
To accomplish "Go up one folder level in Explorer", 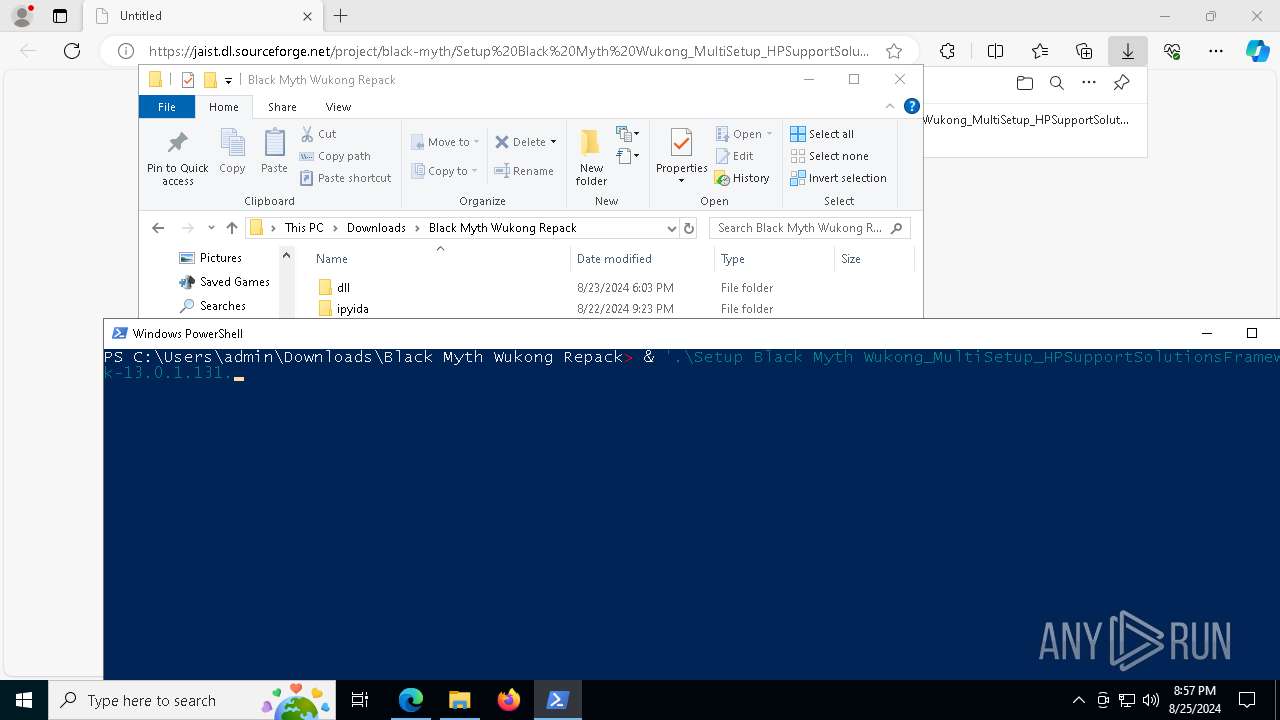I will click(232, 228).
